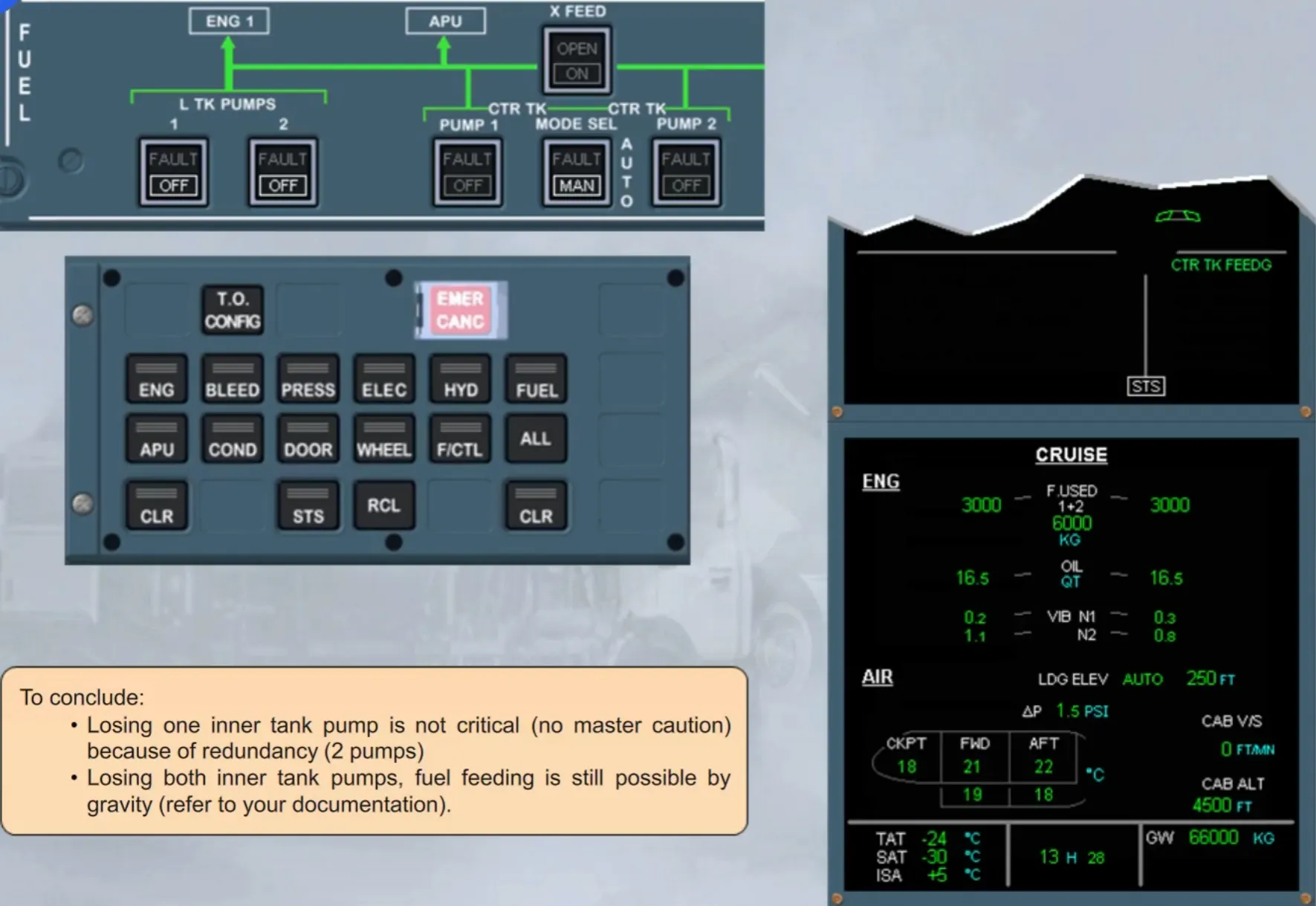Open status page with STS key

tap(308, 506)
